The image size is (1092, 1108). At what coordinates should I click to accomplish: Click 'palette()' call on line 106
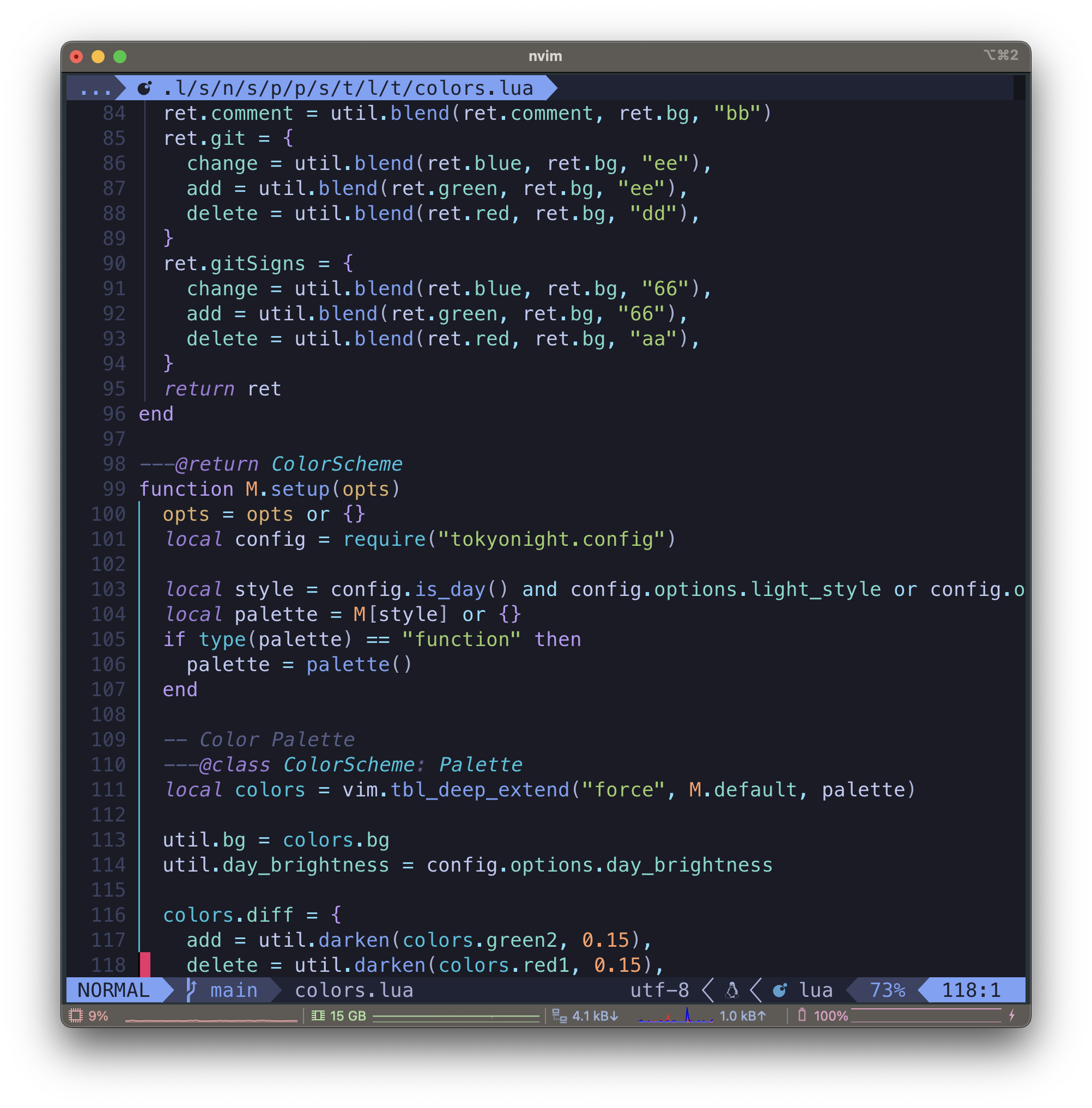click(x=359, y=665)
